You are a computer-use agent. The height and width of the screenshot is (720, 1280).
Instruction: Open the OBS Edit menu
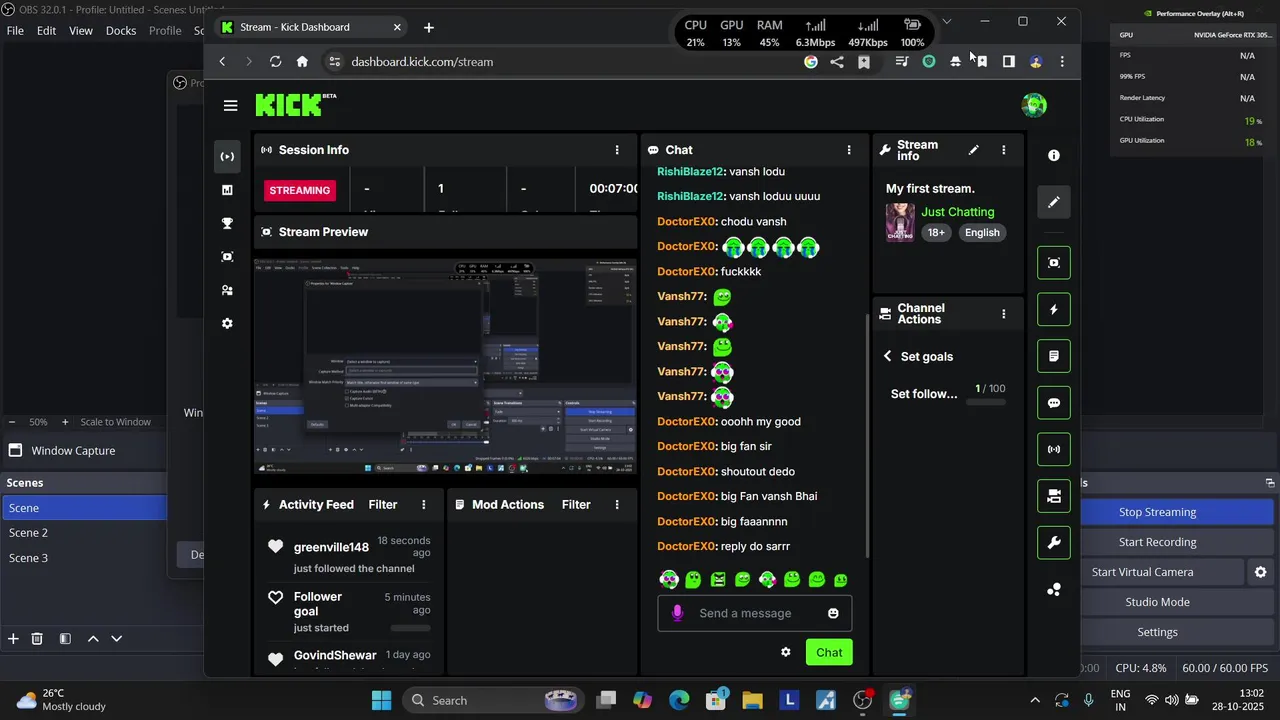coord(46,31)
